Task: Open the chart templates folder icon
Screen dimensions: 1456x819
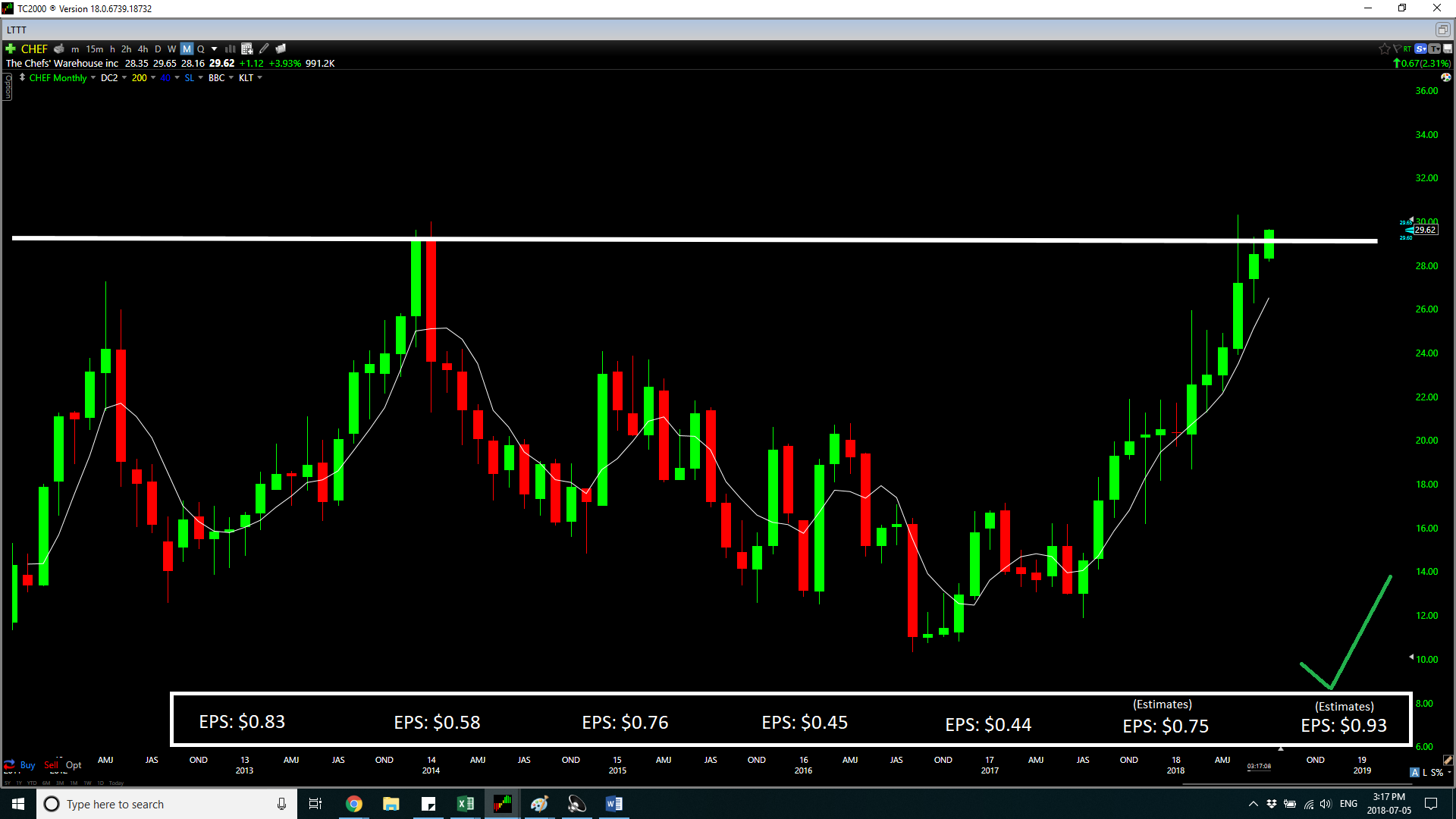Action: pyautogui.click(x=281, y=49)
